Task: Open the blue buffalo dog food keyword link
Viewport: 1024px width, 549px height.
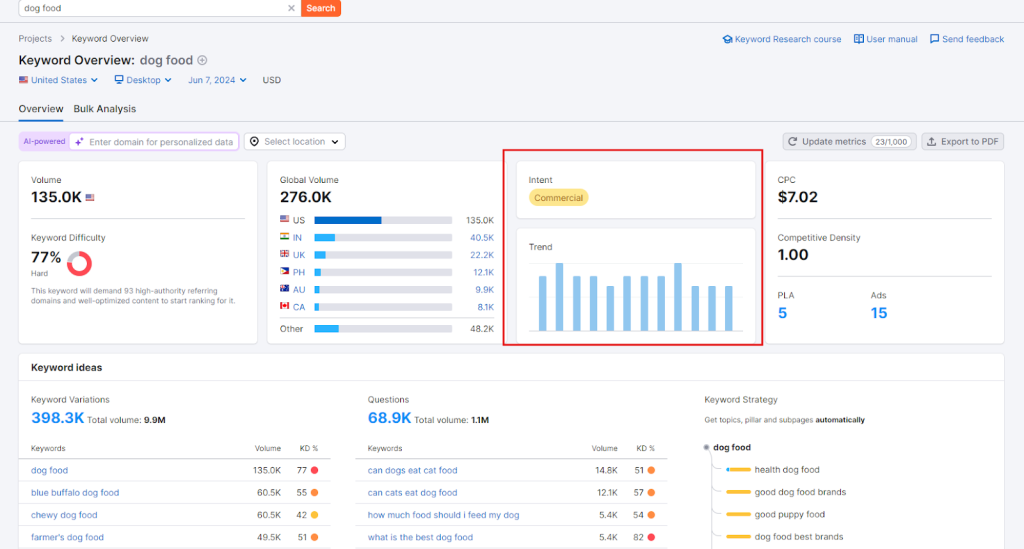Action: click(x=75, y=493)
